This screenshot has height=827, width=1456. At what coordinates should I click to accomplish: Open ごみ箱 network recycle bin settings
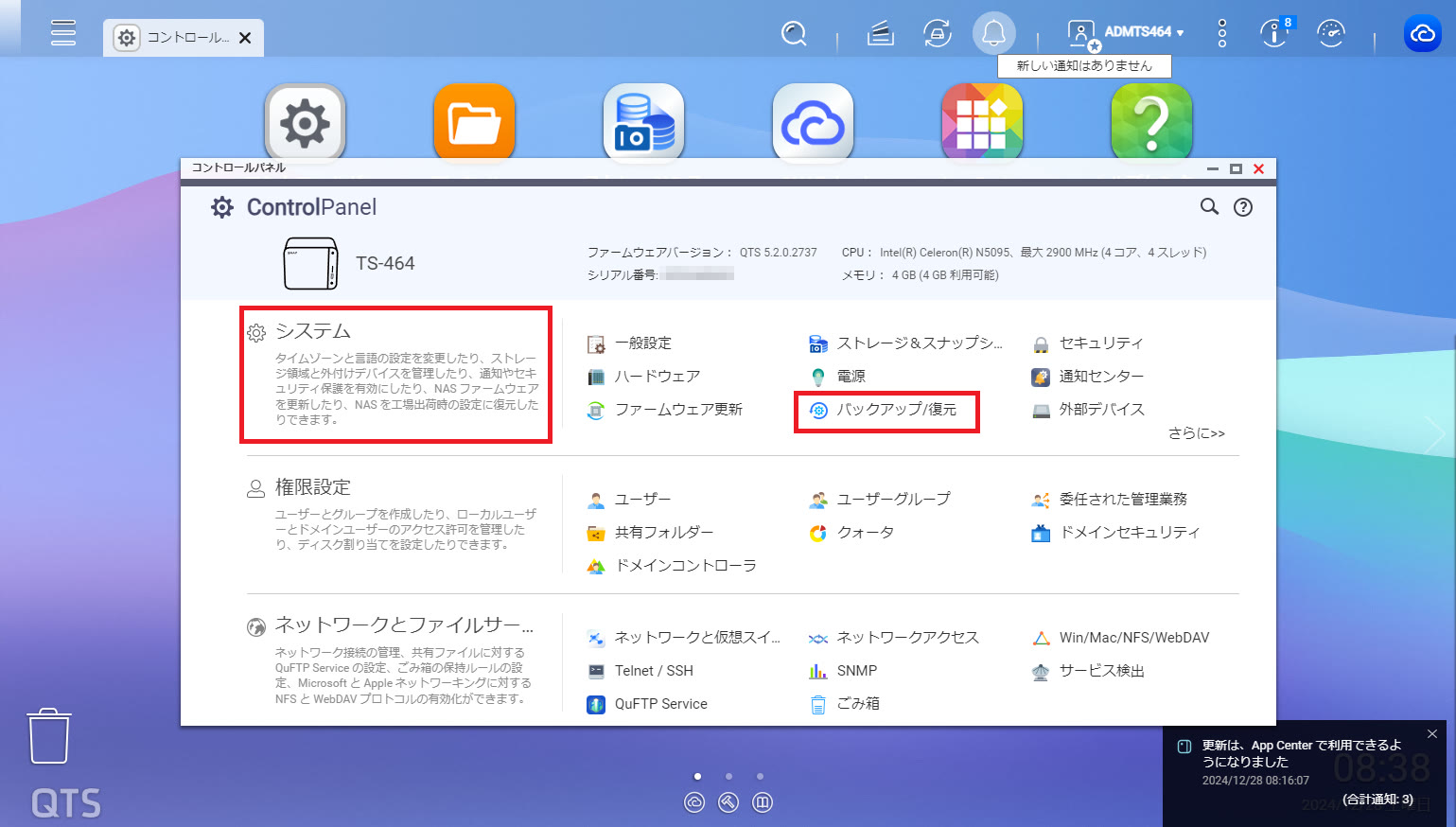click(x=845, y=704)
